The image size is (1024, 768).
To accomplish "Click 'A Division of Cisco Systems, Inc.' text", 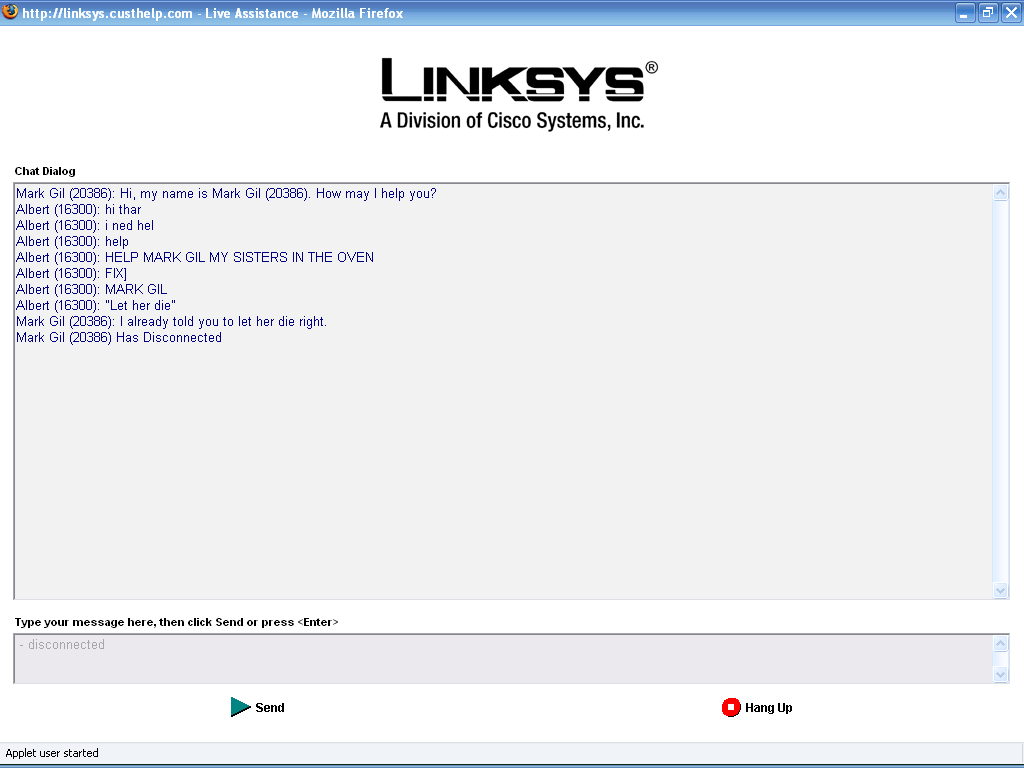I will pos(512,121).
